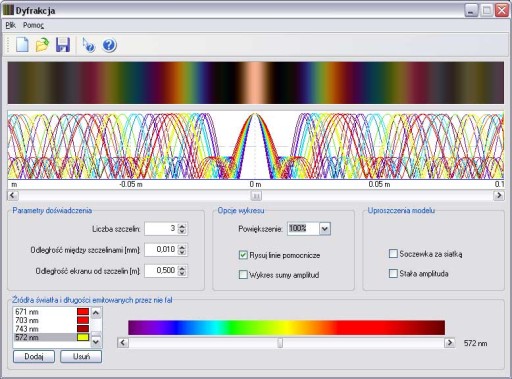The image size is (512, 379).
Task: Open the Plik menu
Action: point(10,25)
